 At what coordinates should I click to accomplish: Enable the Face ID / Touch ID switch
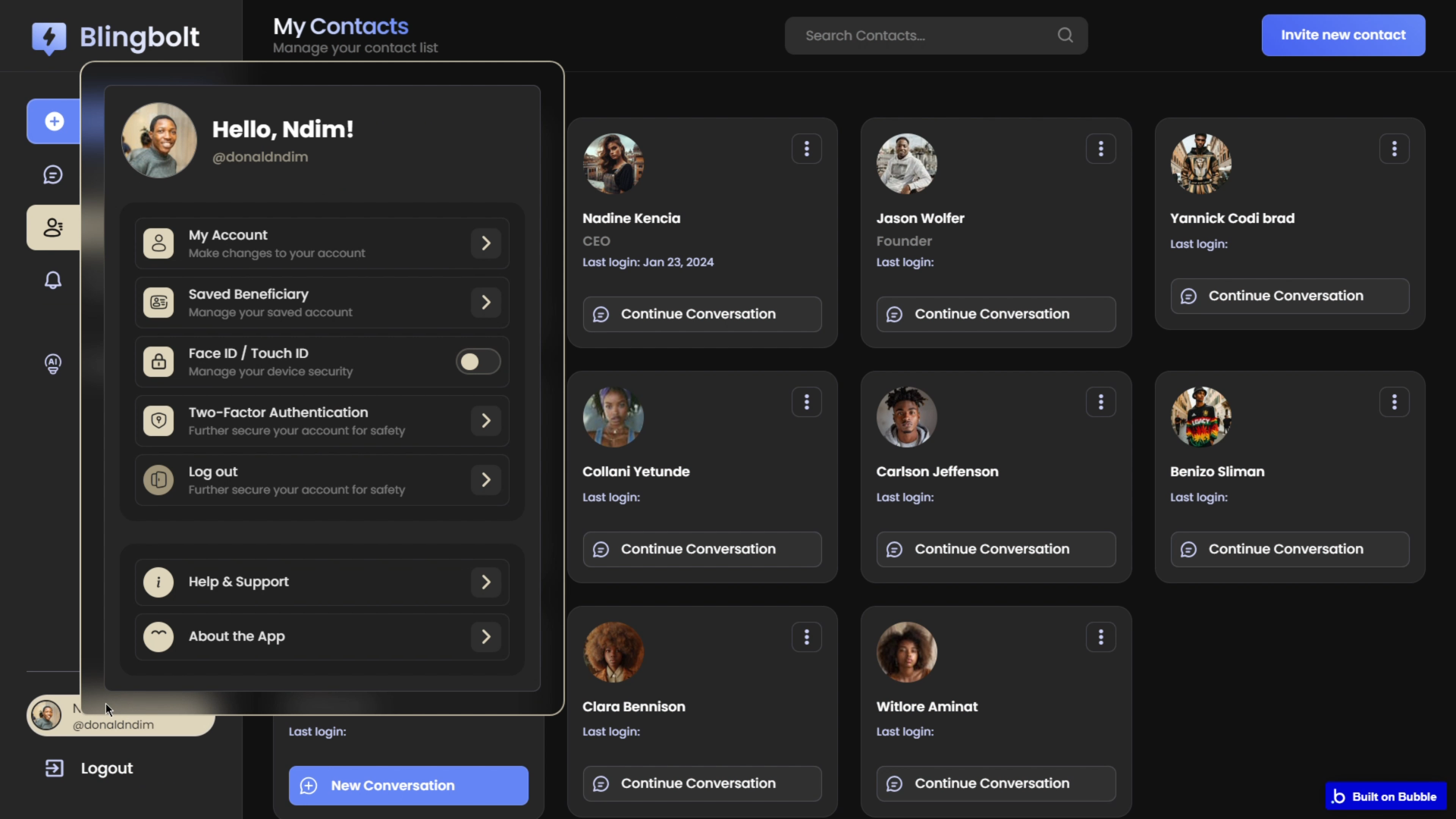pyautogui.click(x=478, y=362)
